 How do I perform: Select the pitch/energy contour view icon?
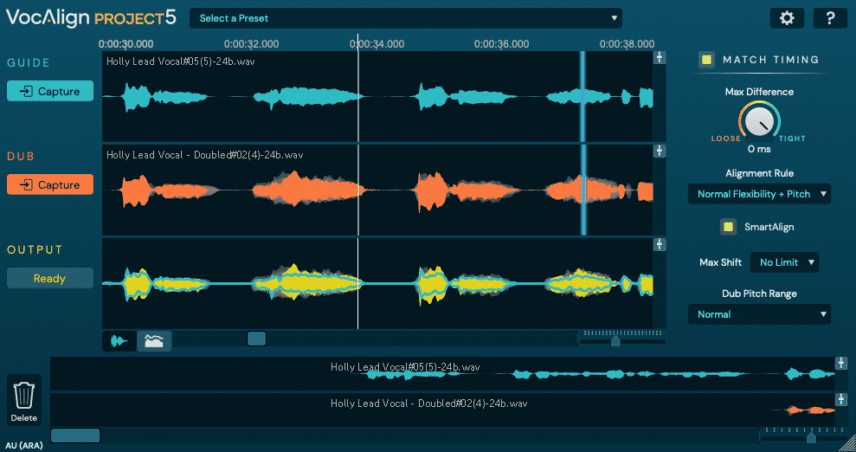[154, 341]
